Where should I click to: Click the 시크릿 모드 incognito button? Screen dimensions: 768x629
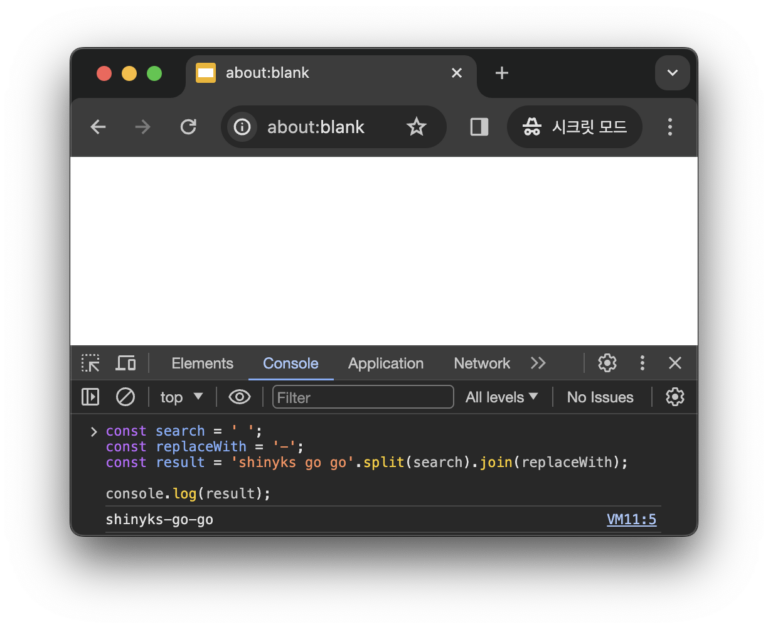[574, 127]
